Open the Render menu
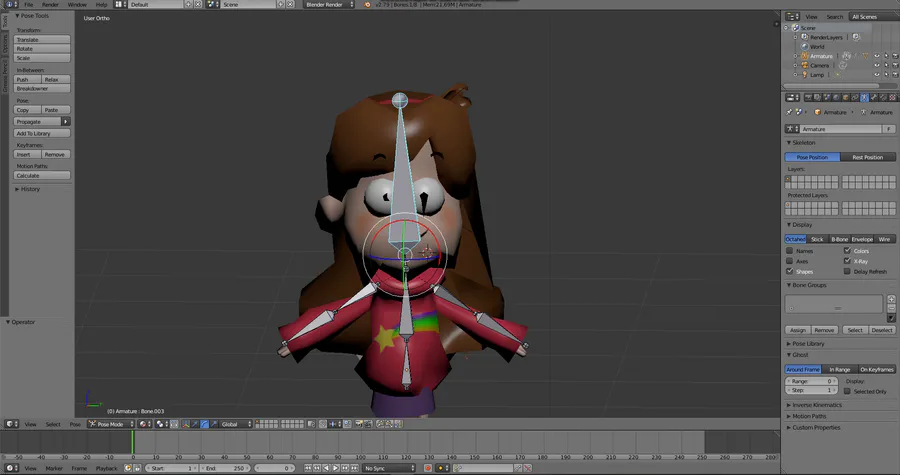The height and width of the screenshot is (475, 900). 51,5
